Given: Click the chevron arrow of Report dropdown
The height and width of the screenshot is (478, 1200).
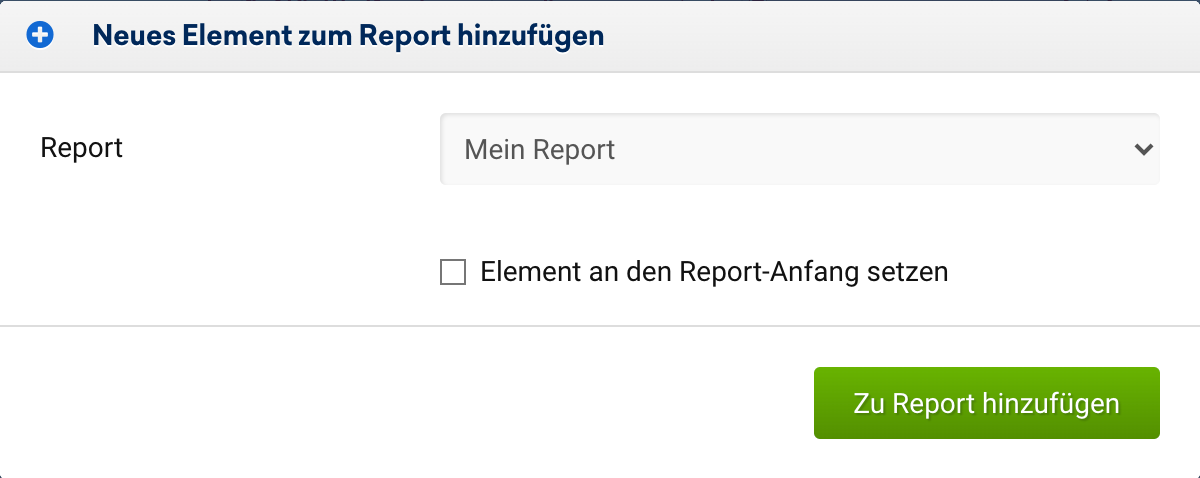Looking at the screenshot, I should pyautogui.click(x=1143, y=149).
